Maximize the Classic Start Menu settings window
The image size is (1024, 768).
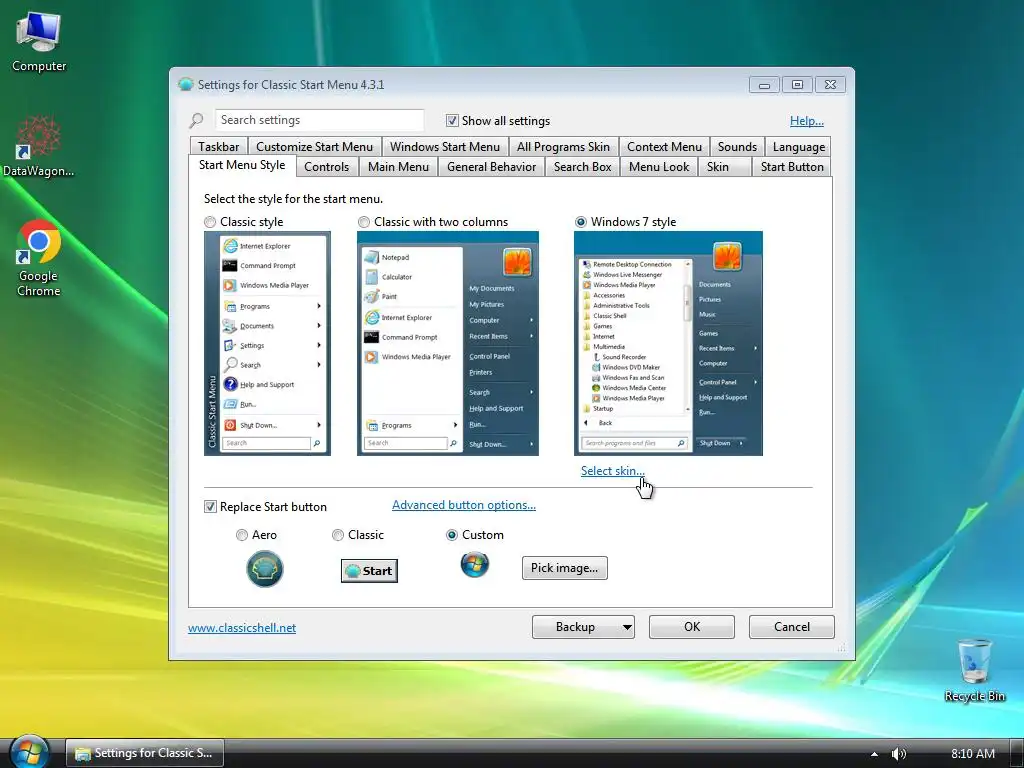coord(797,85)
